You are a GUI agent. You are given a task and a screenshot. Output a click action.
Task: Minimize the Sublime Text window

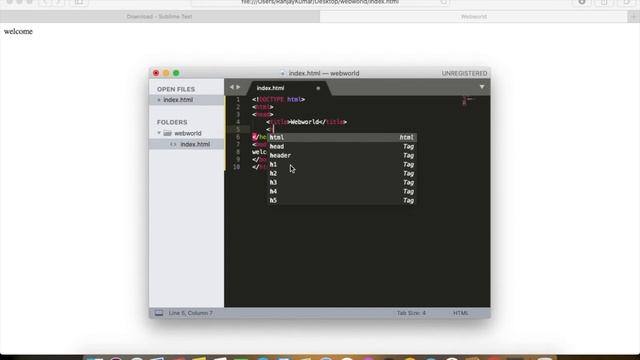[x=166, y=73]
